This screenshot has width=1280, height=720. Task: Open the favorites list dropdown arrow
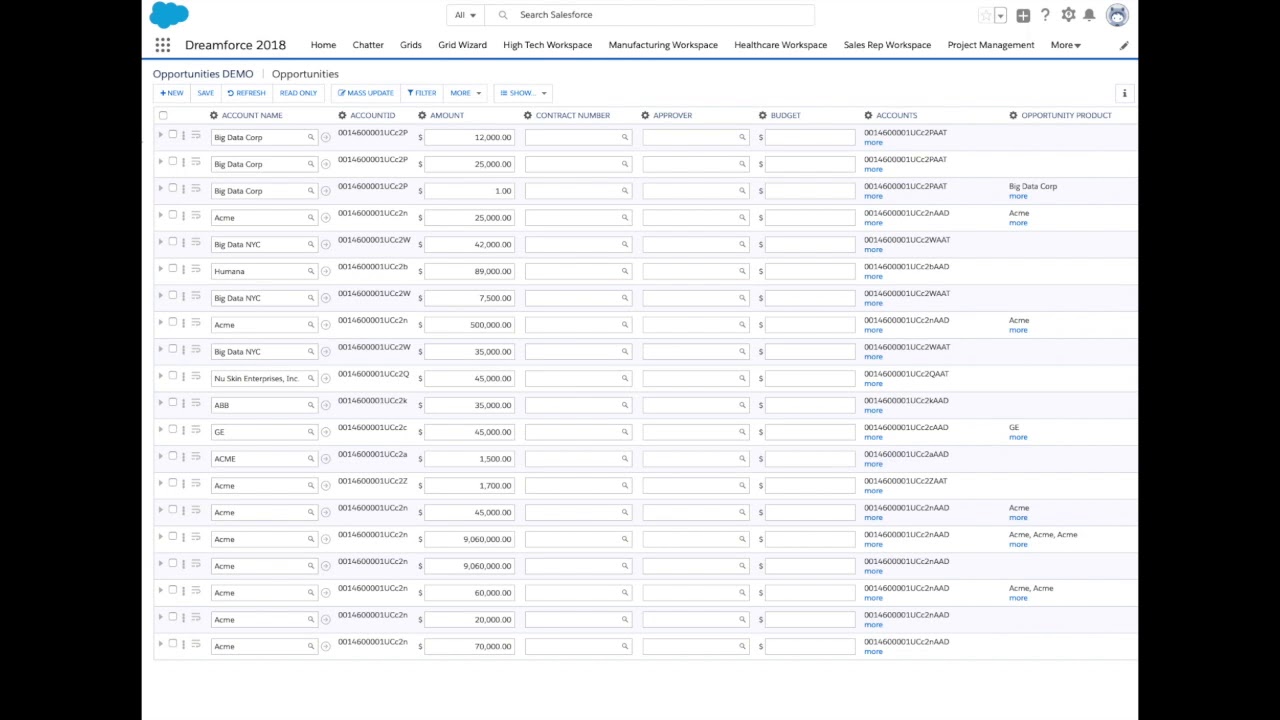point(1001,15)
